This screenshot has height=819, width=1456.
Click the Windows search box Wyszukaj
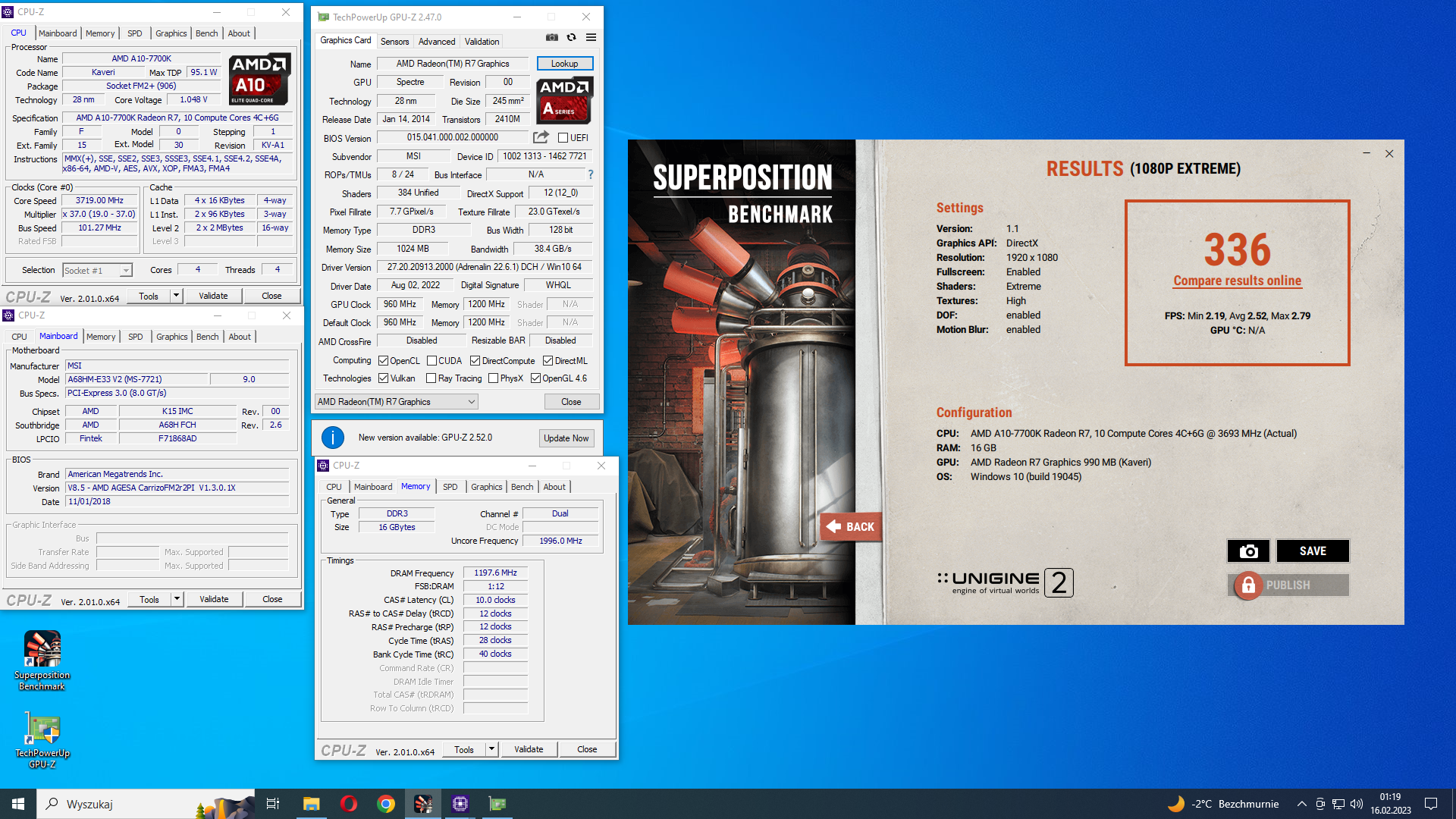[x=145, y=804]
